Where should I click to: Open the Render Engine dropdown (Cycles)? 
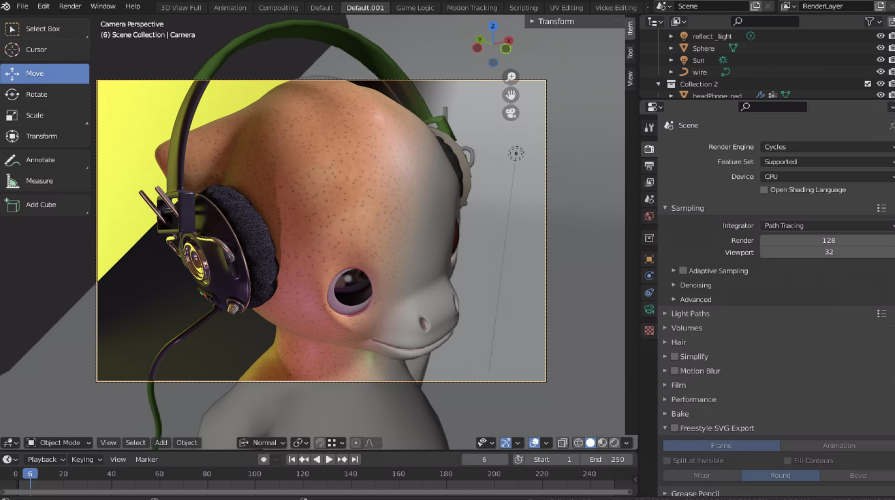pos(828,147)
